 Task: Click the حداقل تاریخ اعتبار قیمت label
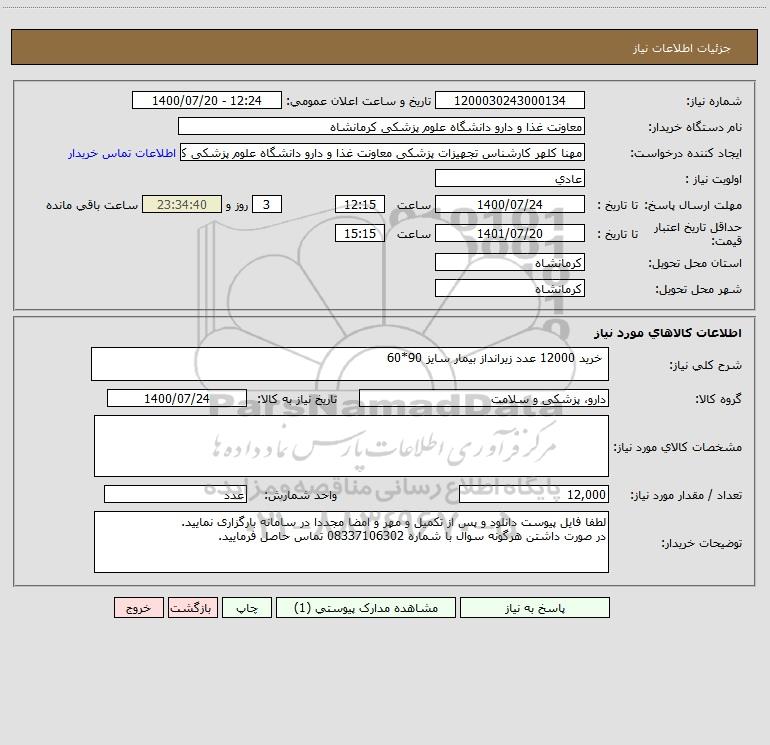(698, 234)
